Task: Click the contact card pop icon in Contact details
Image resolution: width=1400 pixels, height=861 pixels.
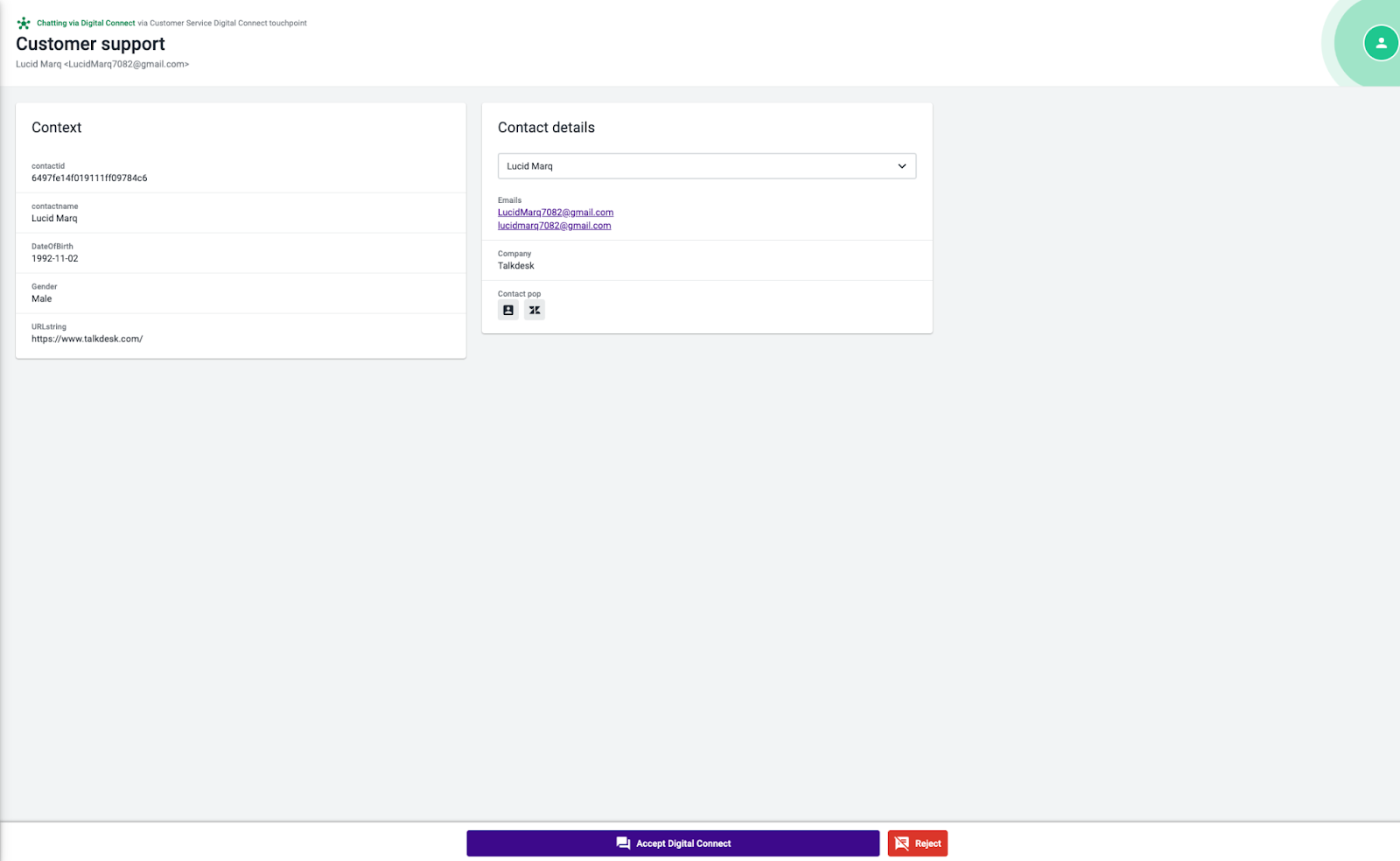Action: (x=508, y=309)
